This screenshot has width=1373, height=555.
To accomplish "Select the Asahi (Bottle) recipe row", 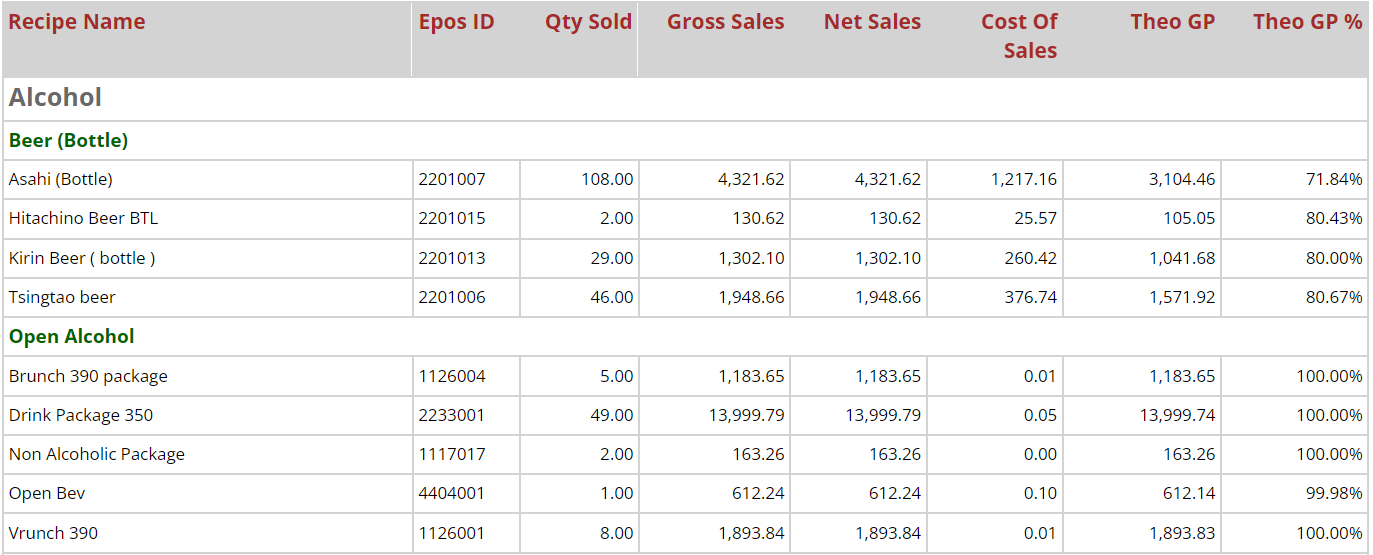I will pyautogui.click(x=61, y=180).
